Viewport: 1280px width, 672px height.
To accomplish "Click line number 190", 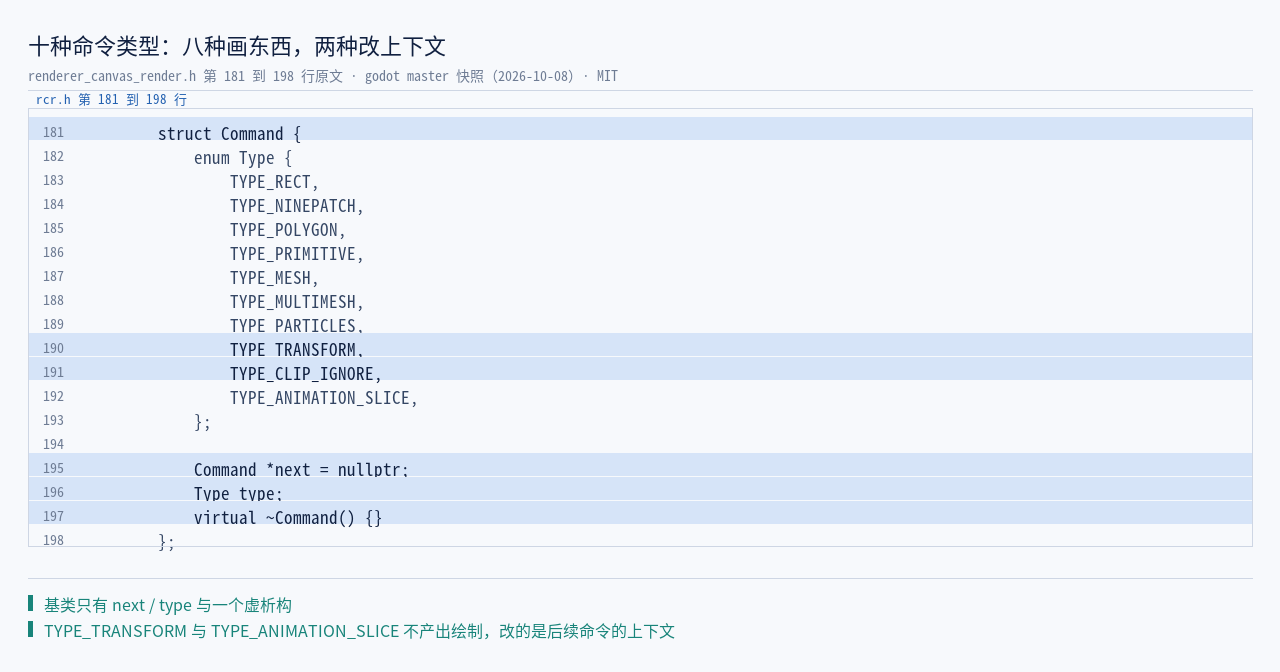I will click(x=53, y=349).
